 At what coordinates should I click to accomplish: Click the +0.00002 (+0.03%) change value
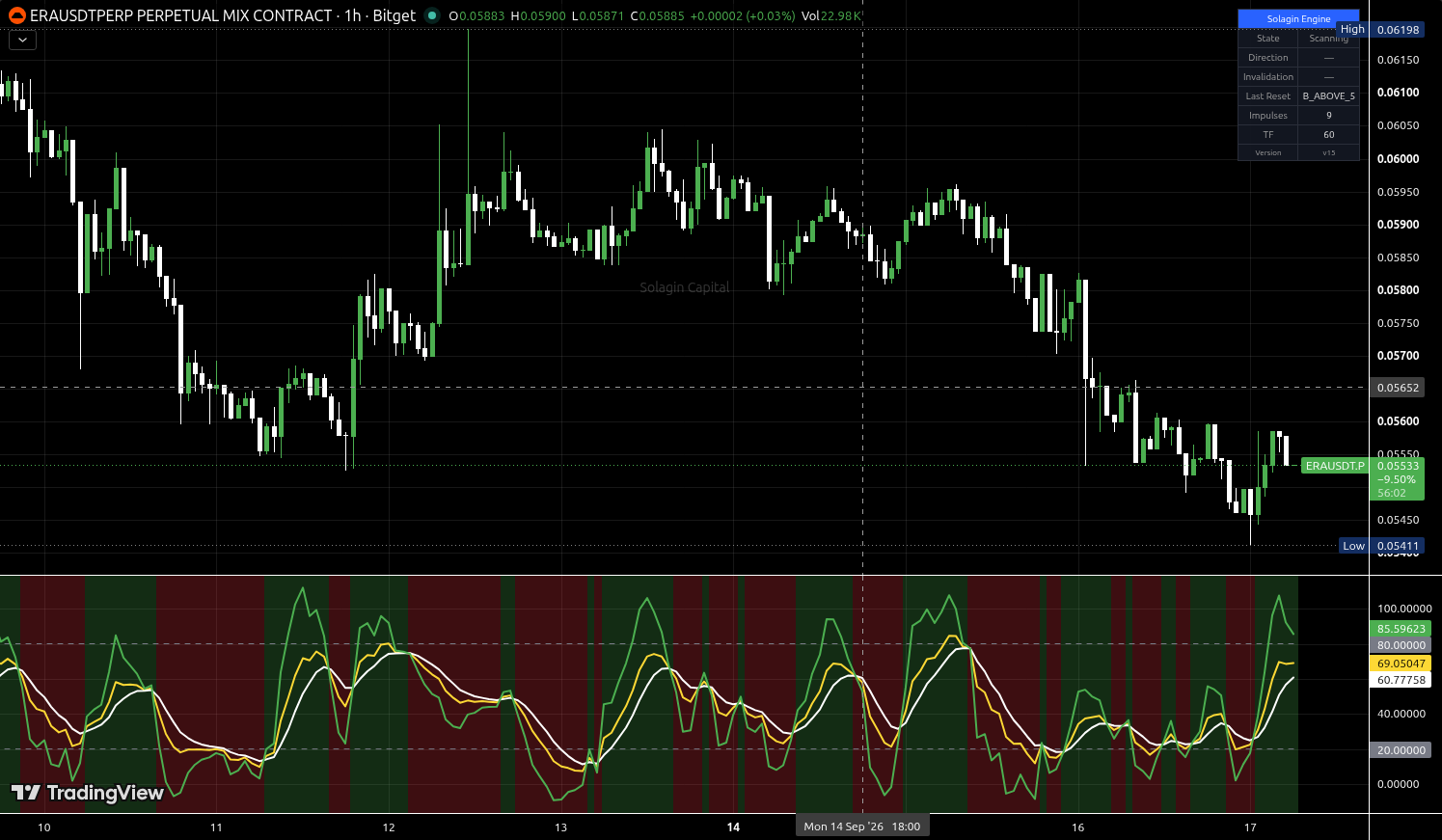coord(743,16)
